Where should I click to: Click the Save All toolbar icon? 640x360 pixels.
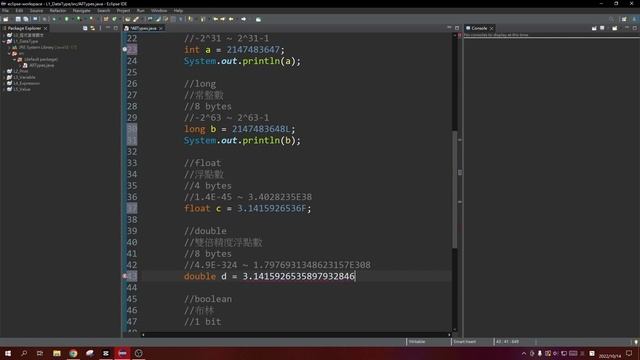click(x=26, y=19)
